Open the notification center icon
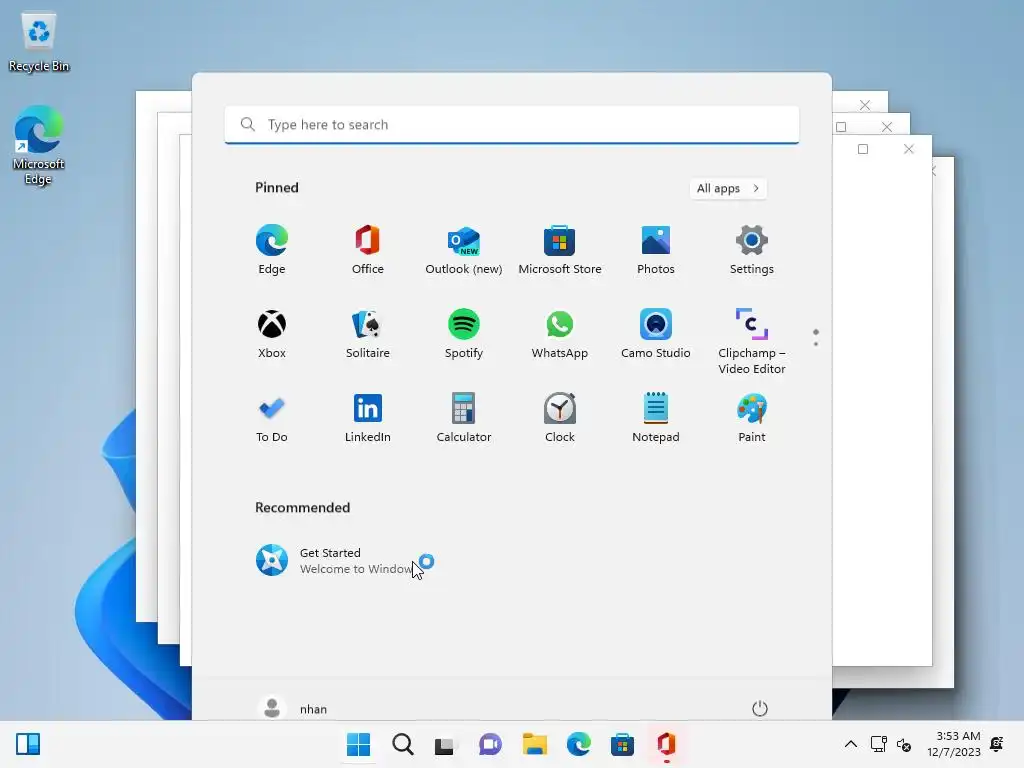The height and width of the screenshot is (768, 1024). coord(997,744)
